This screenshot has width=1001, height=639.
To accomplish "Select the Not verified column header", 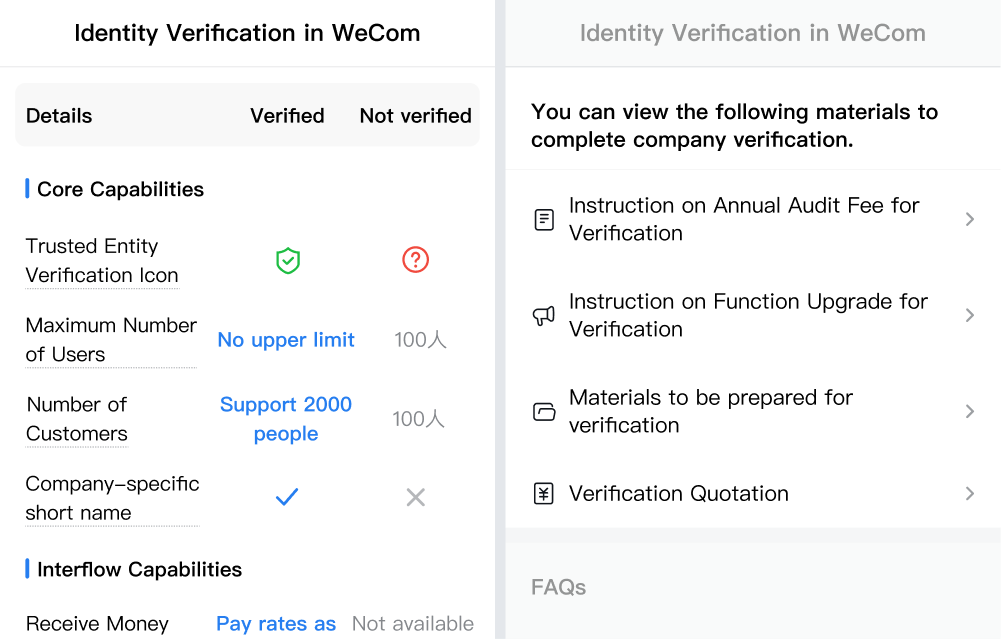I will [416, 116].
